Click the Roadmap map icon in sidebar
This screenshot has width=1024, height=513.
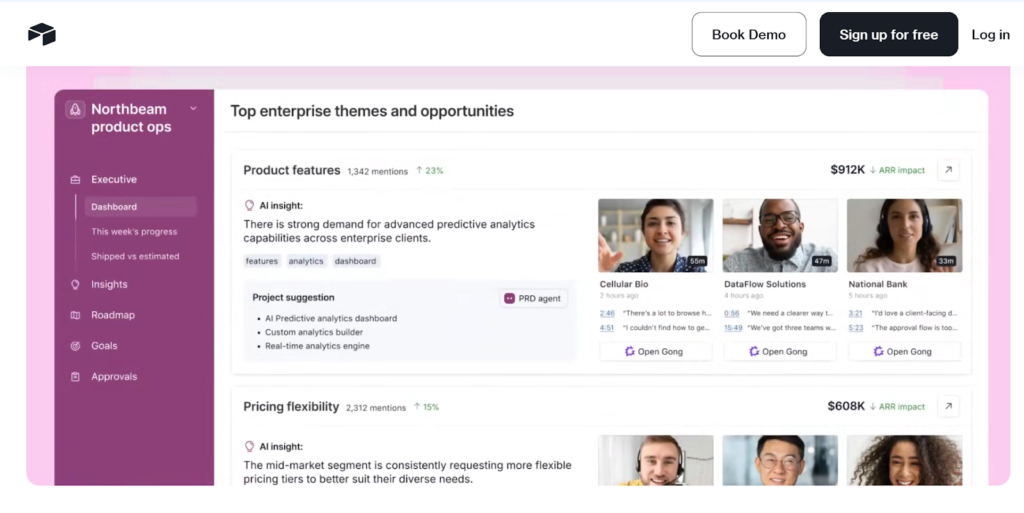pos(75,315)
